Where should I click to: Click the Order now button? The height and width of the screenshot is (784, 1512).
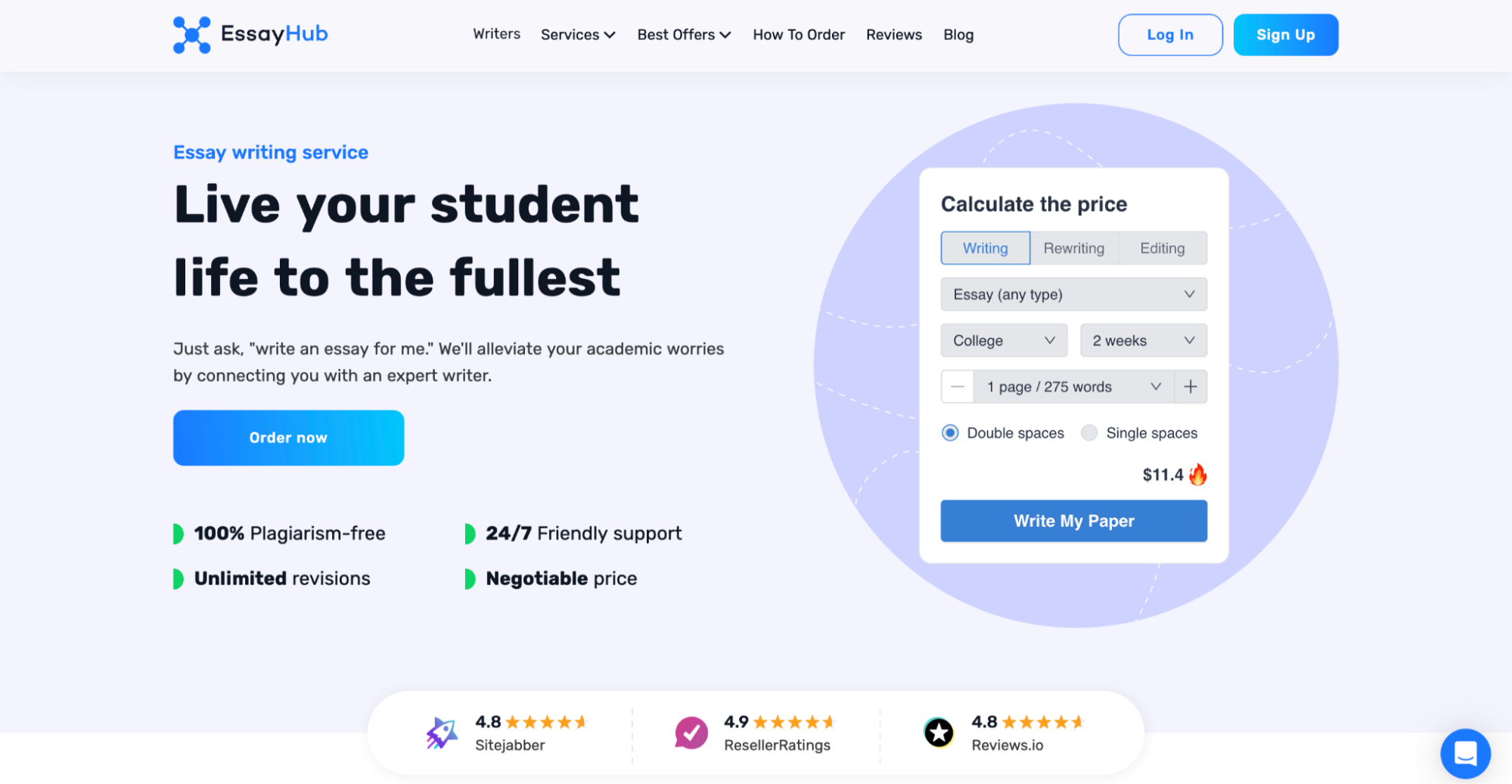[288, 438]
